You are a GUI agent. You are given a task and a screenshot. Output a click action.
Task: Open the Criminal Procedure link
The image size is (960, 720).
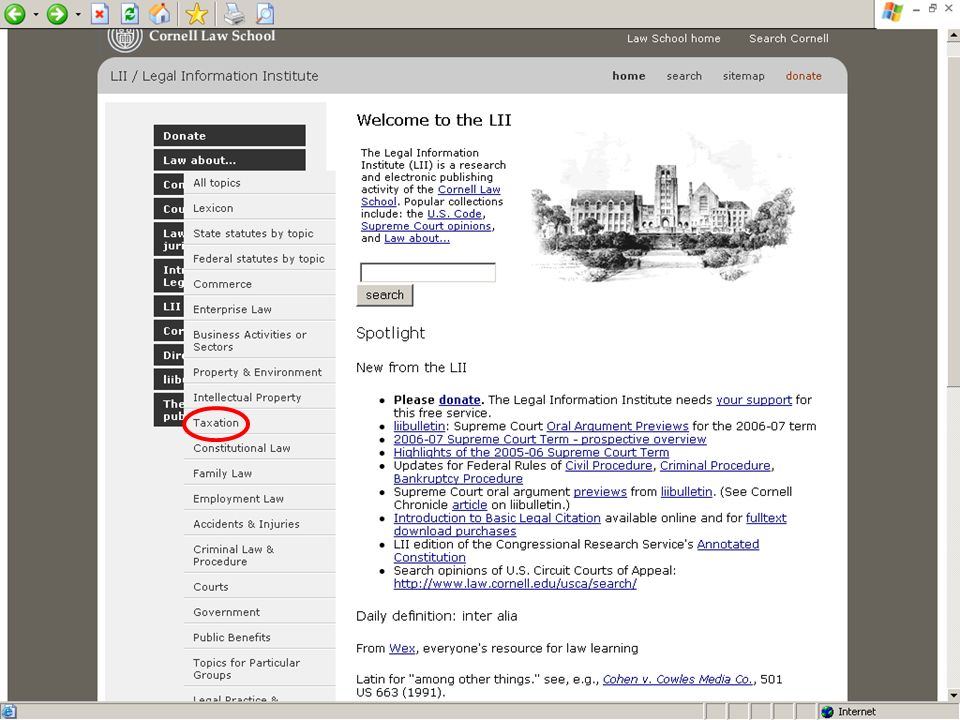[715, 466]
